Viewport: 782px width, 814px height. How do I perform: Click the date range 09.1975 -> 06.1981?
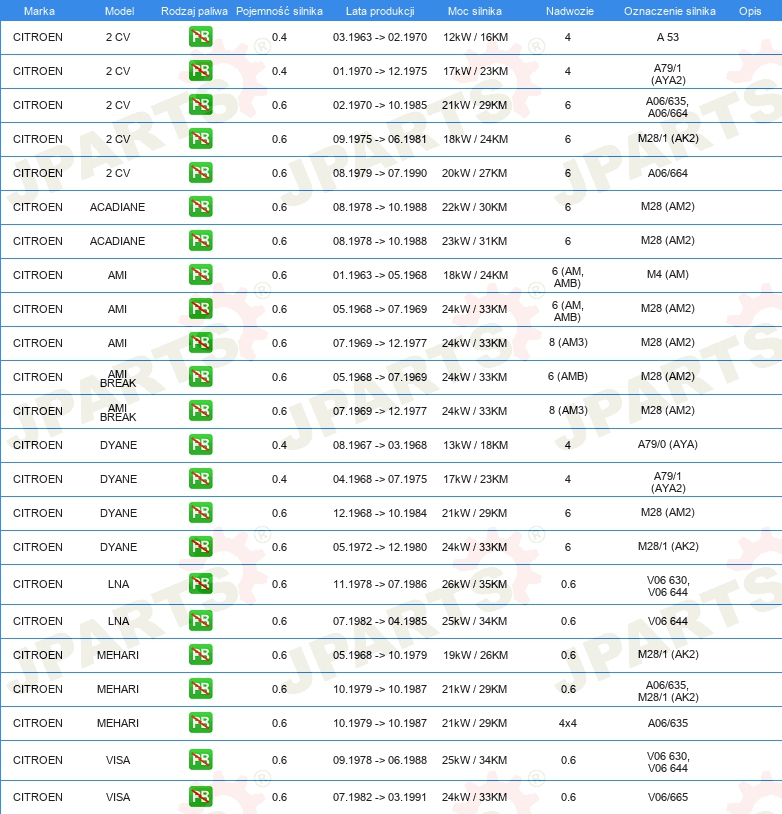tap(380, 139)
